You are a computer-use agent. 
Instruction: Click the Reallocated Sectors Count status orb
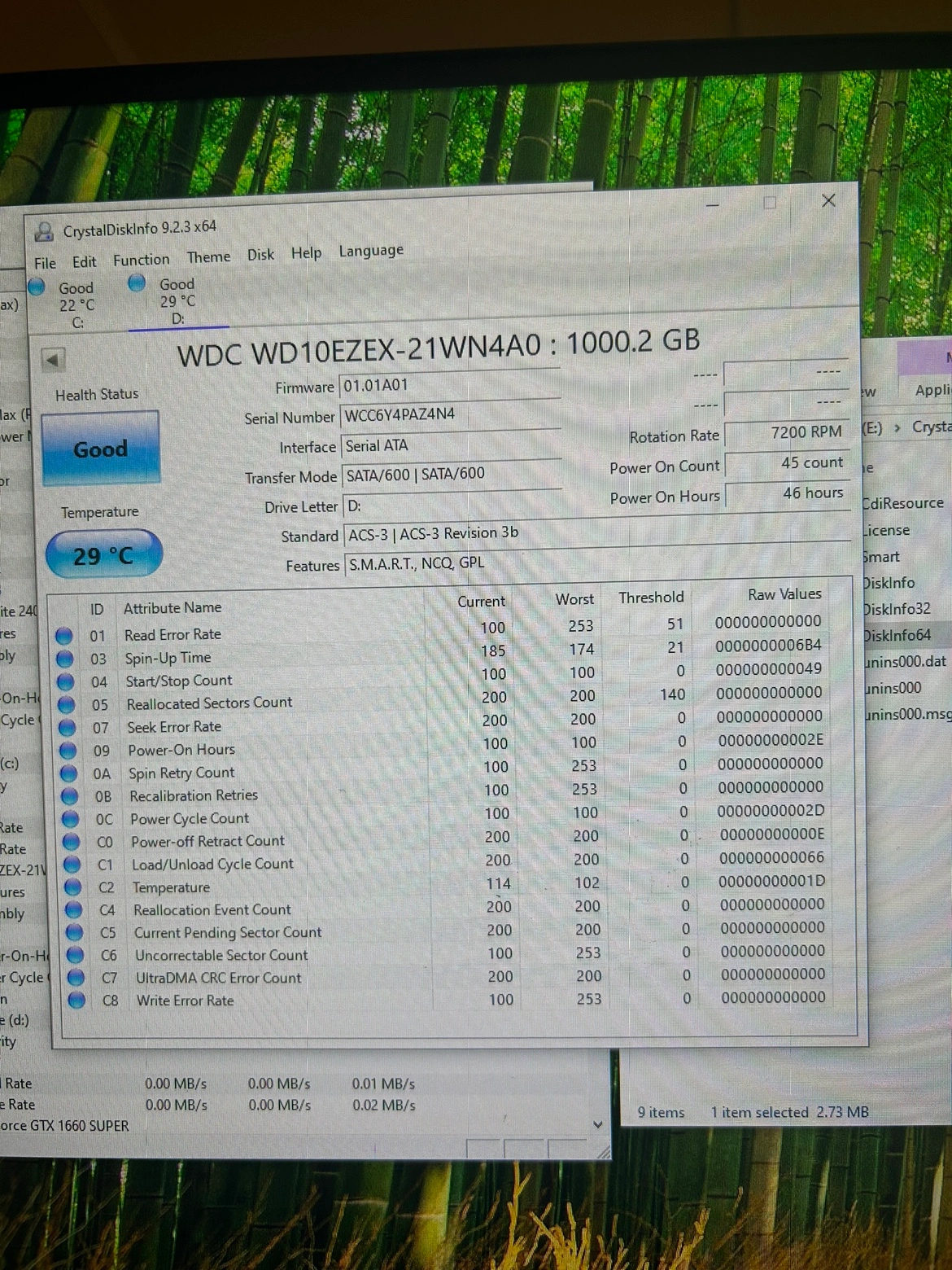pos(67,705)
